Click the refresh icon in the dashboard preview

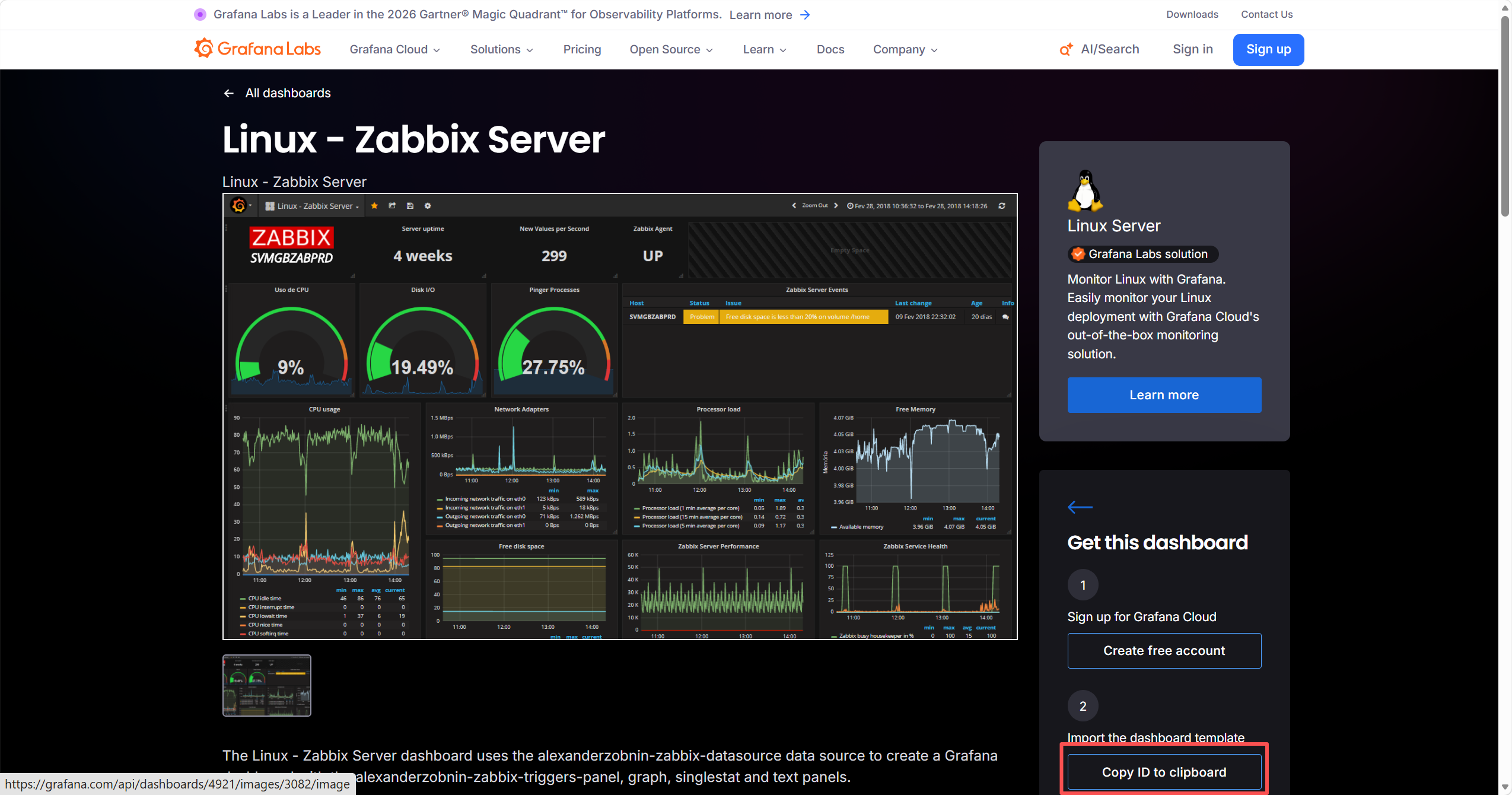pos(1002,206)
